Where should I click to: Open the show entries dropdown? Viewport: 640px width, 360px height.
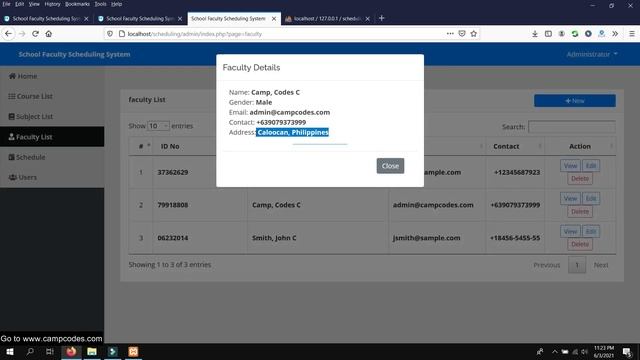[158, 126]
